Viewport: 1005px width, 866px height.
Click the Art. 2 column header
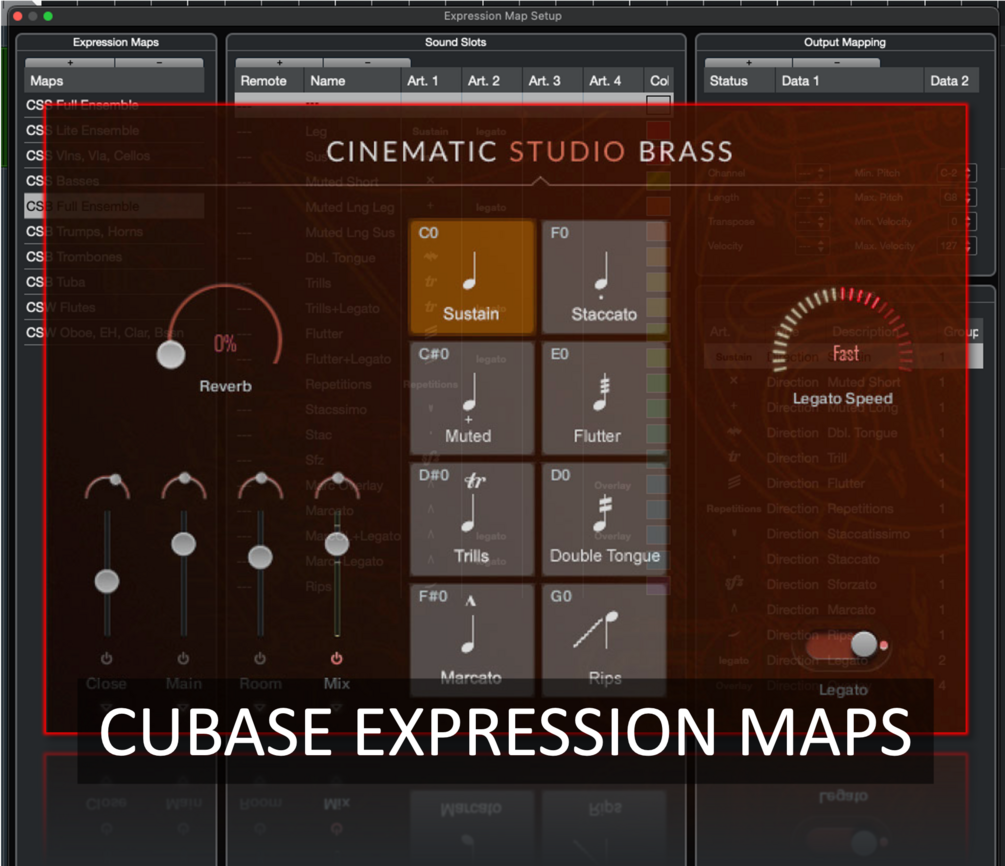492,81
